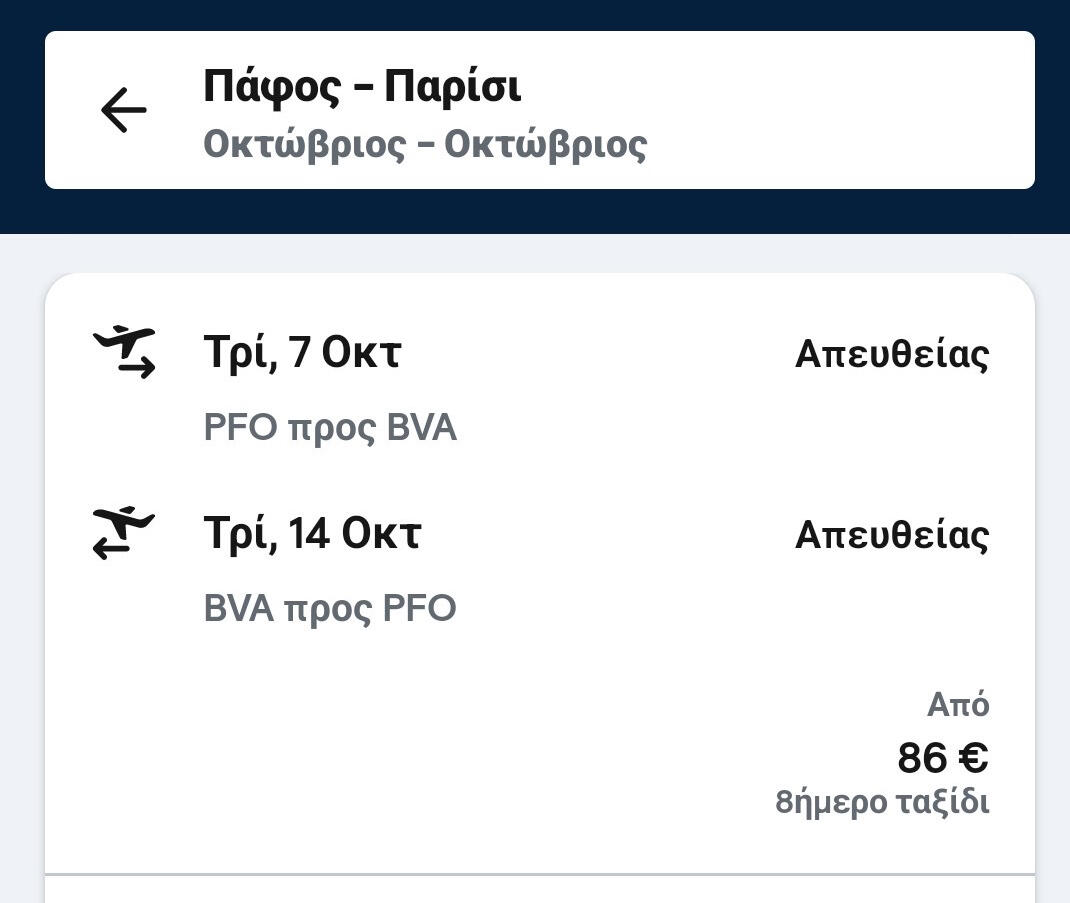Open the Πάφος – Παρίσι route search
This screenshot has height=903, width=1070.
click(362, 86)
